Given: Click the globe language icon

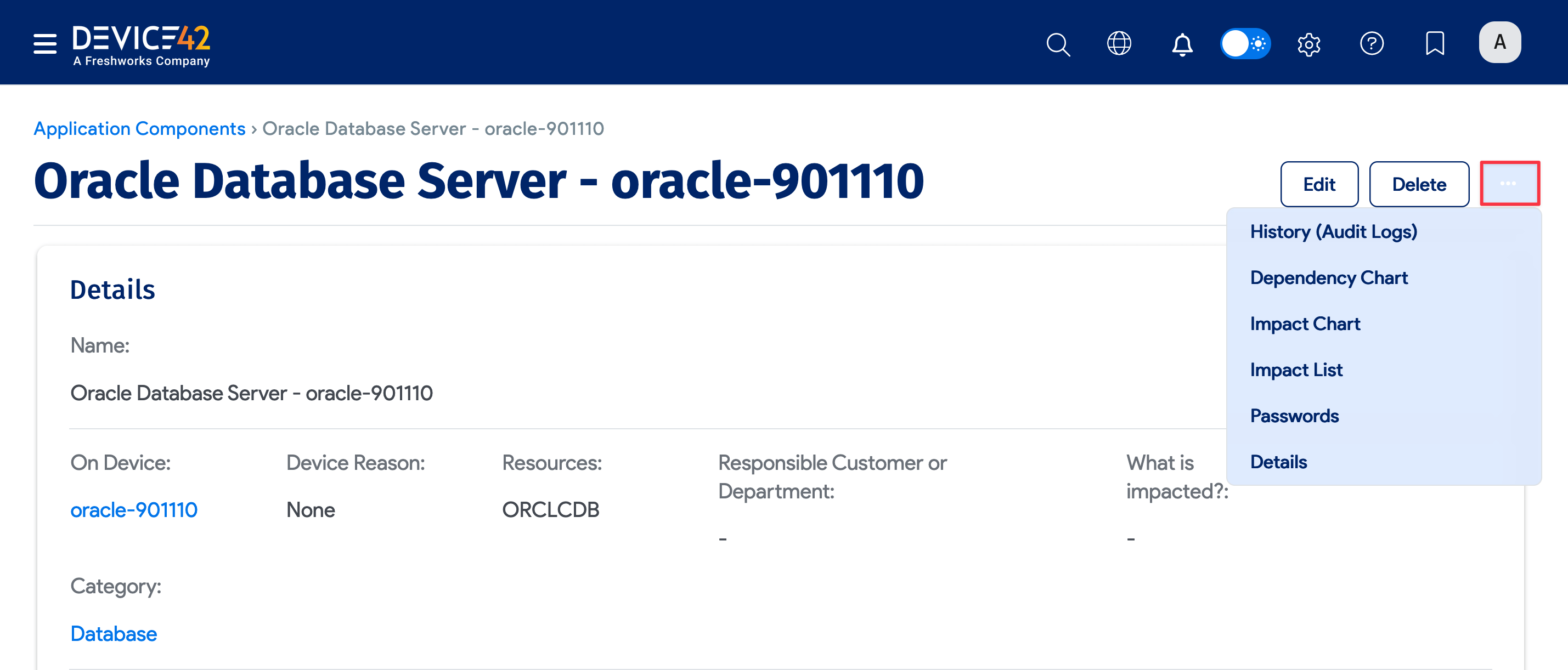Looking at the screenshot, I should [x=1120, y=43].
